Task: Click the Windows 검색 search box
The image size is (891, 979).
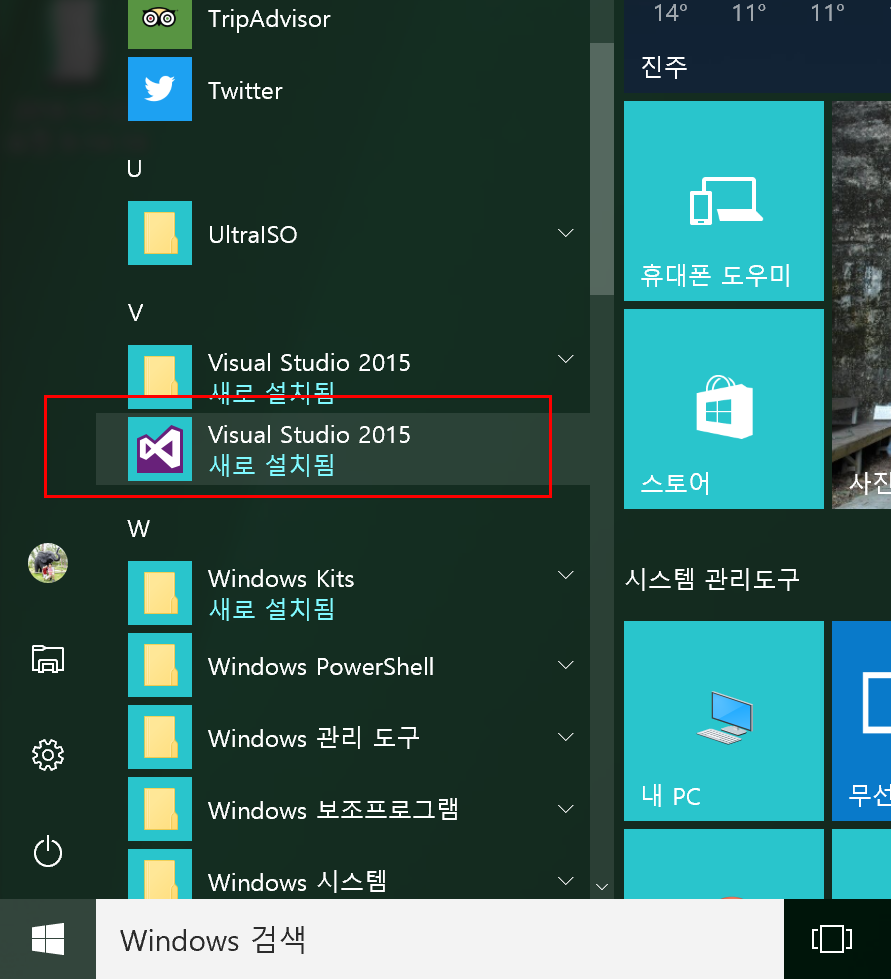Action: point(440,939)
